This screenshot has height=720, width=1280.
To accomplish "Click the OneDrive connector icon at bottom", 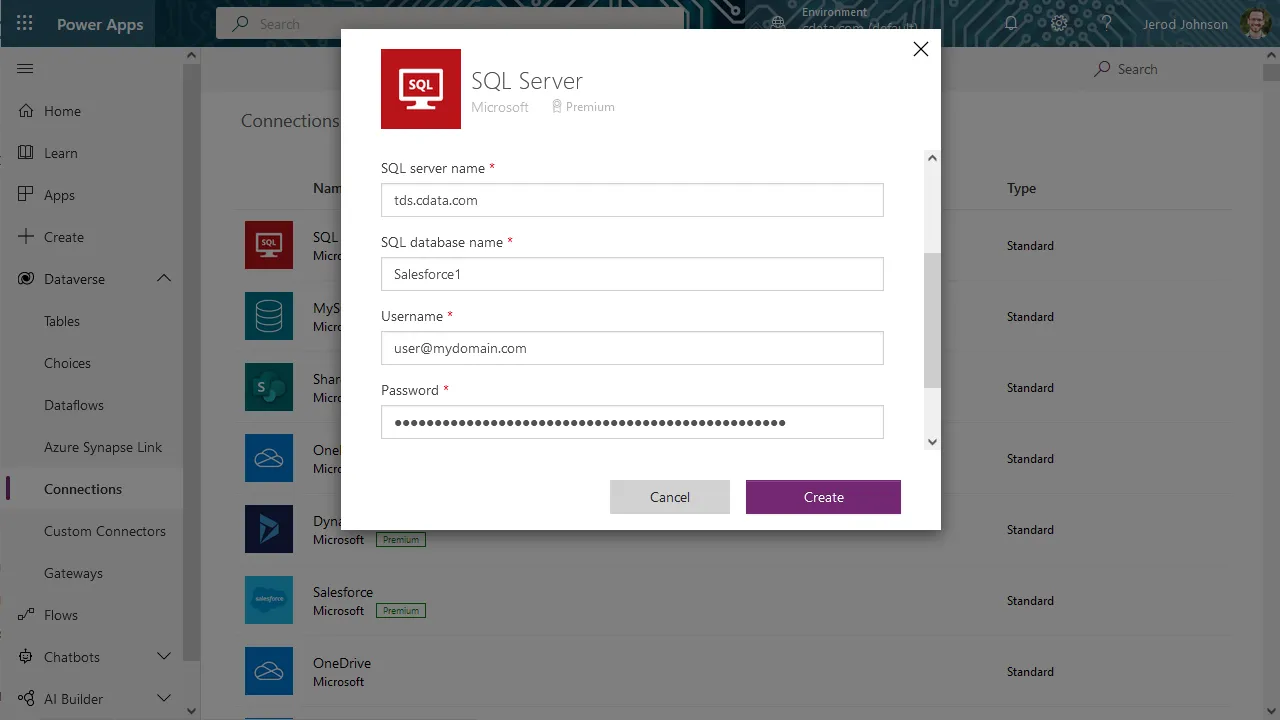I will (x=269, y=671).
